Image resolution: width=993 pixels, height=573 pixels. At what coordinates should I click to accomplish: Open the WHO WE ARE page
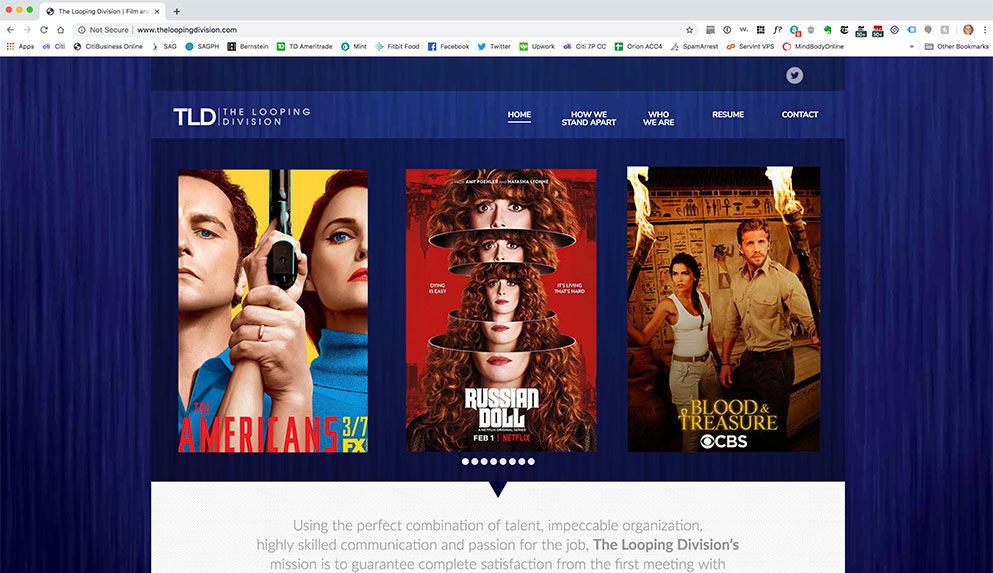[659, 118]
